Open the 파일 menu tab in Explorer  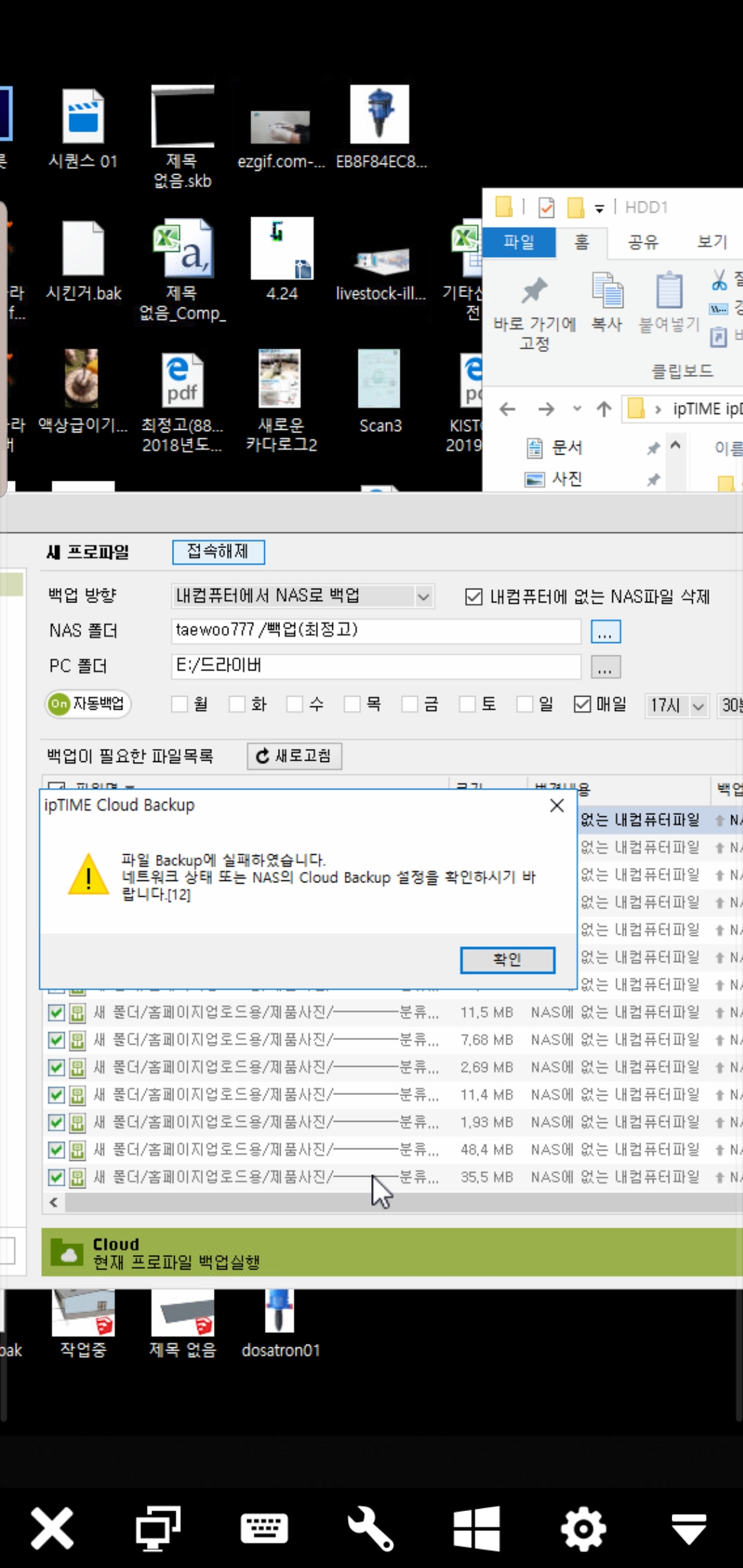tap(519, 241)
